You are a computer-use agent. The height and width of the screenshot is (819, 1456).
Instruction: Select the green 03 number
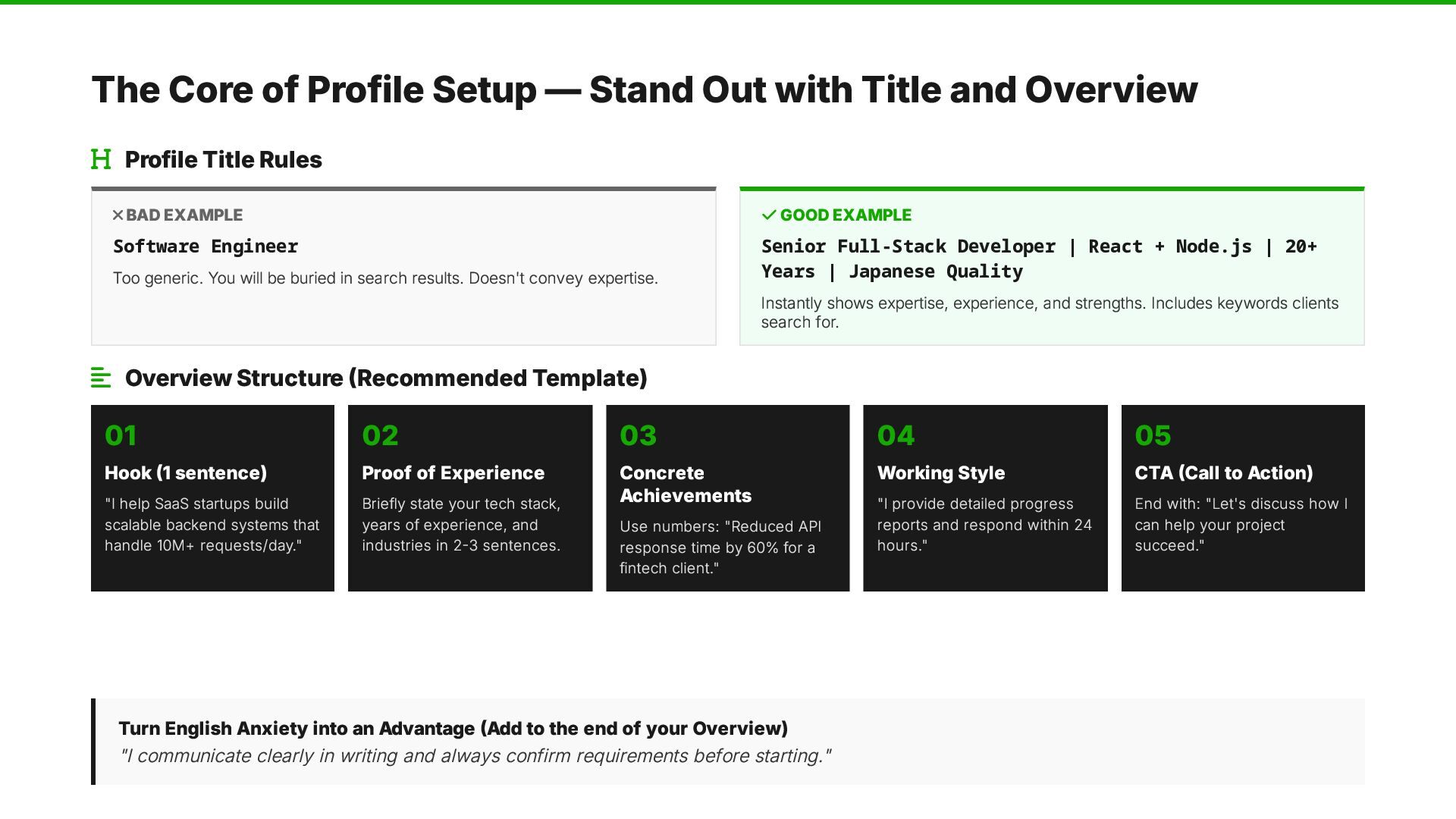[638, 435]
